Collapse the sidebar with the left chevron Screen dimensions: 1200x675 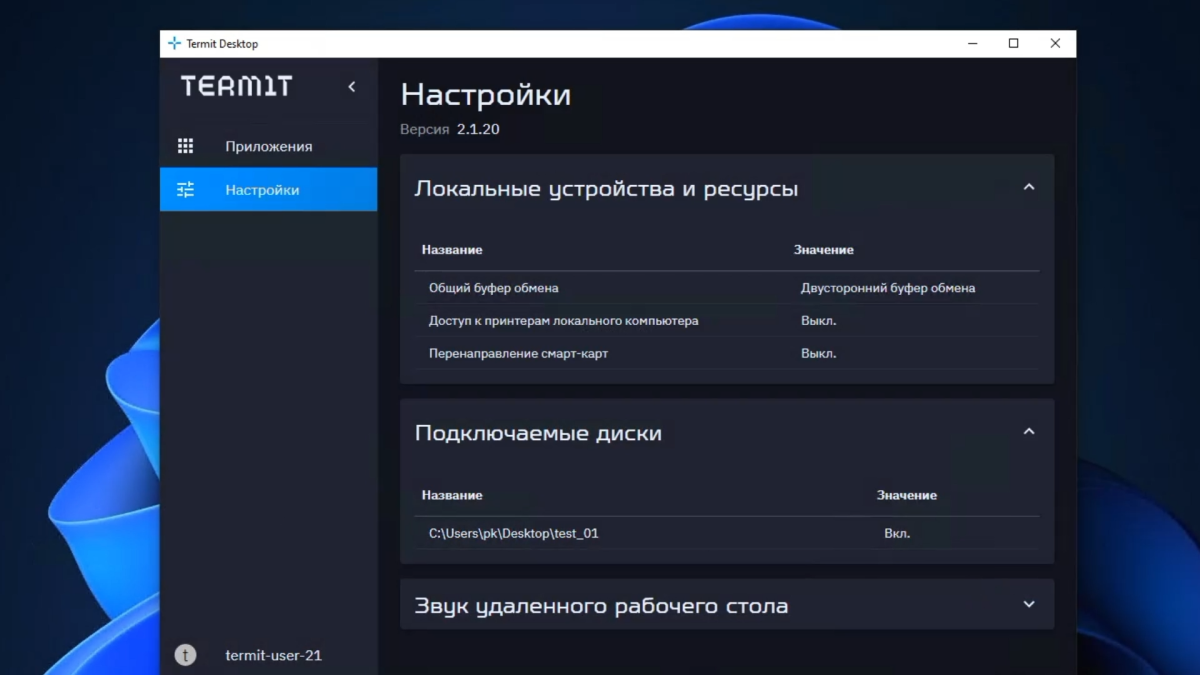(351, 87)
